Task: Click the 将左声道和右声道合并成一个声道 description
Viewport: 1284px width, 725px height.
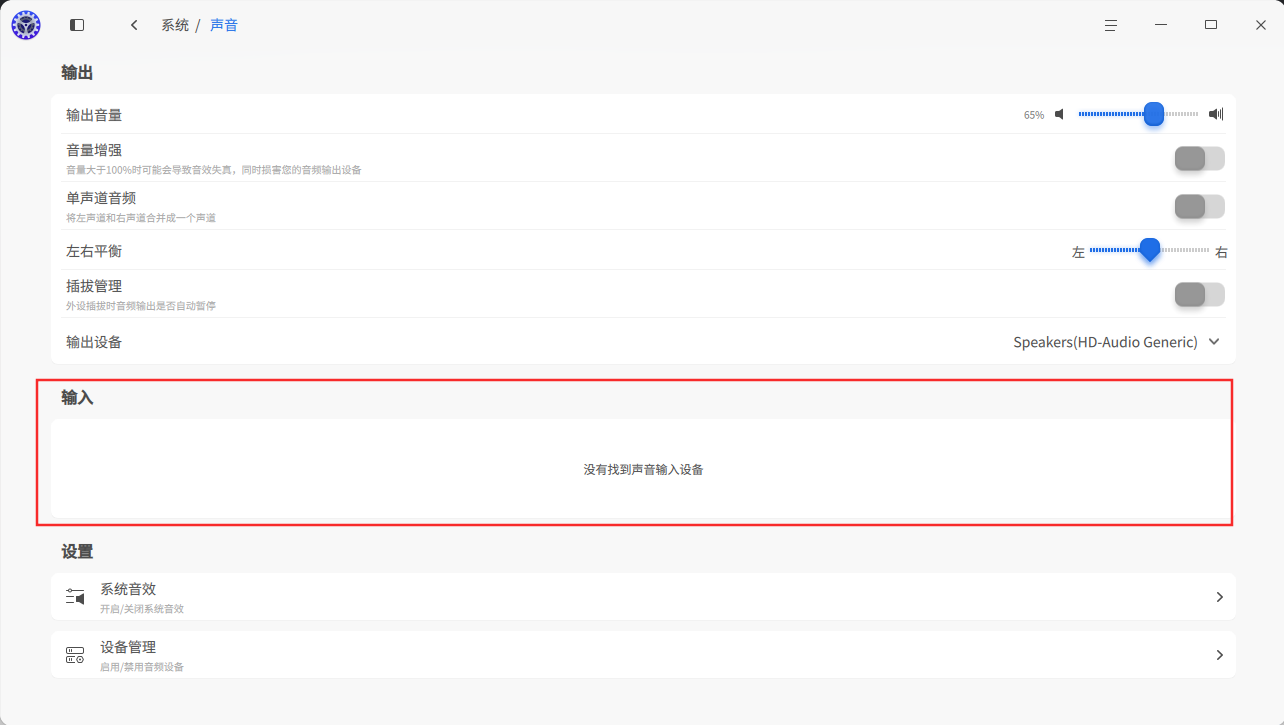Action: (141, 218)
